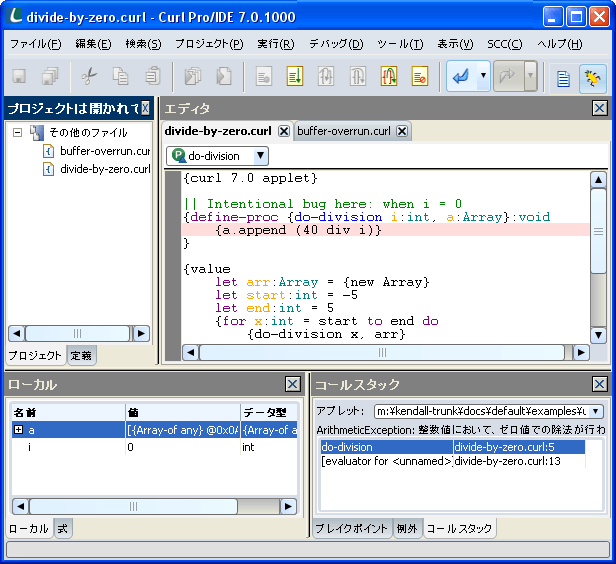Open the SCC(C) menu
This screenshot has height=564, width=616.
(x=505, y=44)
